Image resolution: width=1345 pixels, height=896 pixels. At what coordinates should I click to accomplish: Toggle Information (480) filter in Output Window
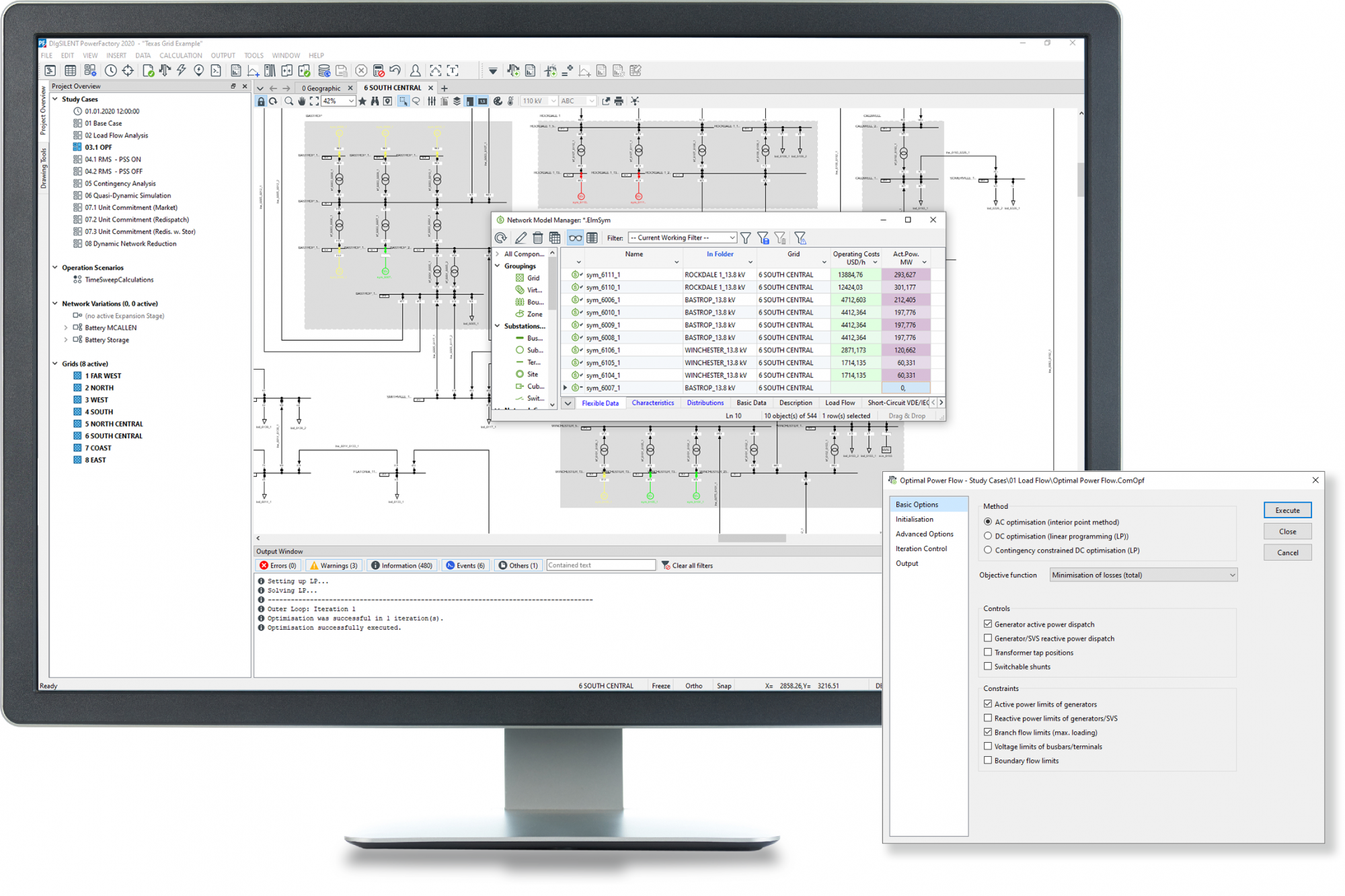(401, 566)
